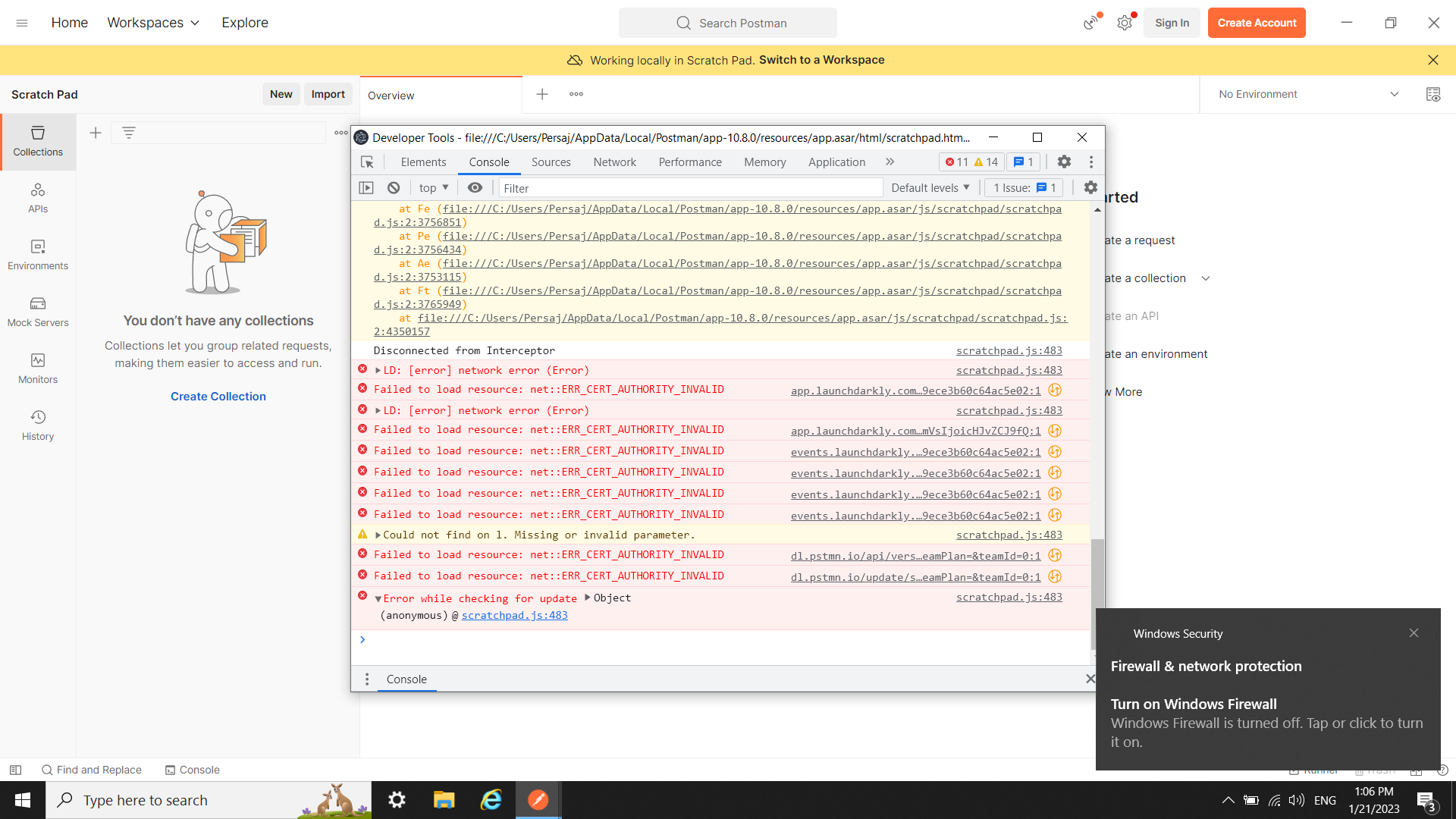Open the Default levels dropdown
The height and width of the screenshot is (819, 1456).
(x=930, y=187)
